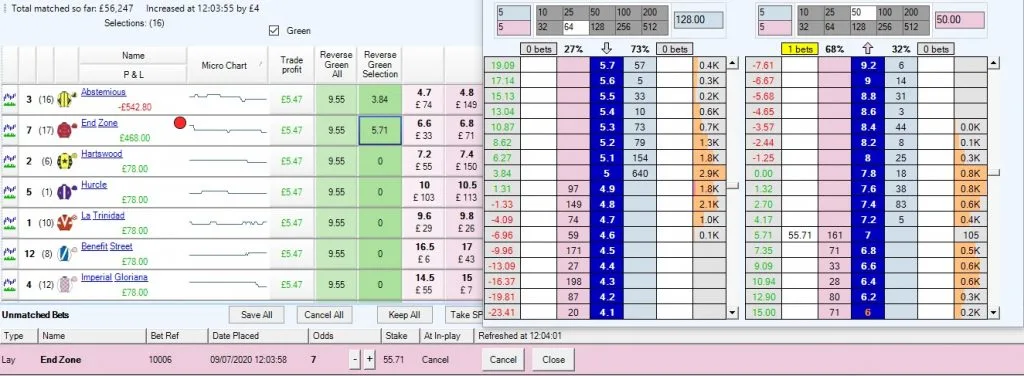Click the 5.71 Reverse Green Selection cell

pyautogui.click(x=380, y=130)
